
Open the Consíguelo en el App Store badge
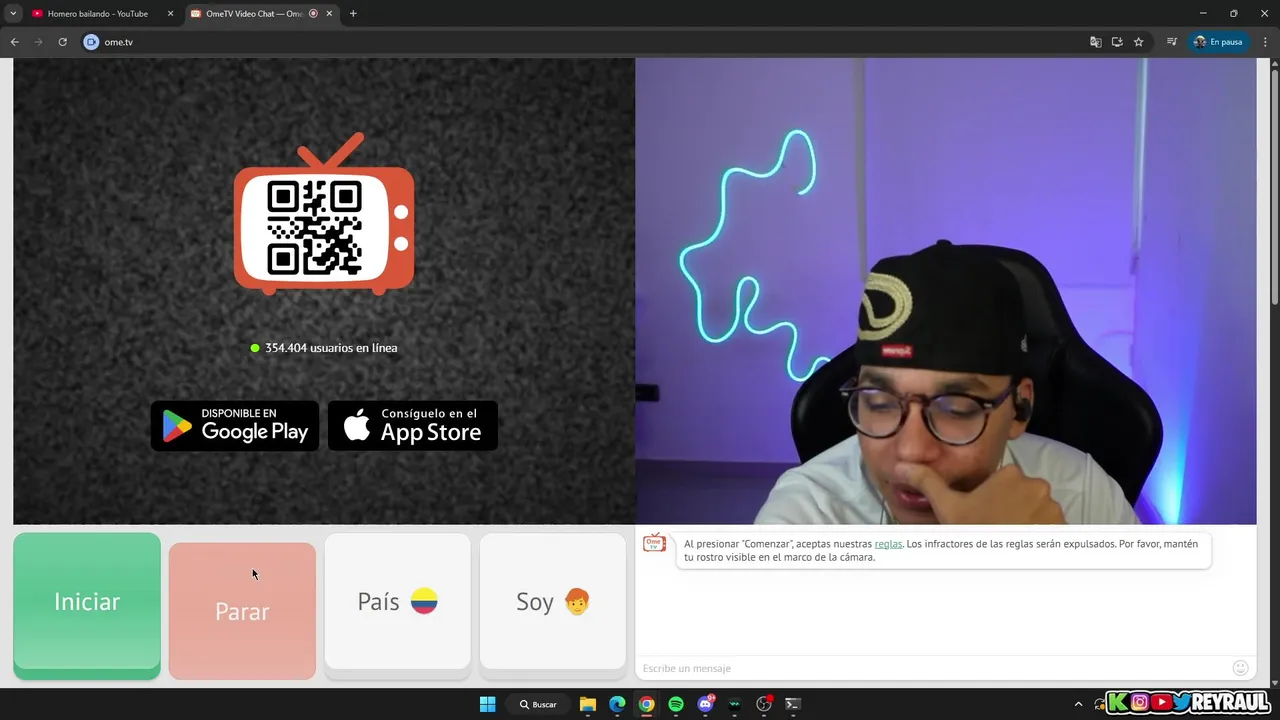click(x=413, y=426)
